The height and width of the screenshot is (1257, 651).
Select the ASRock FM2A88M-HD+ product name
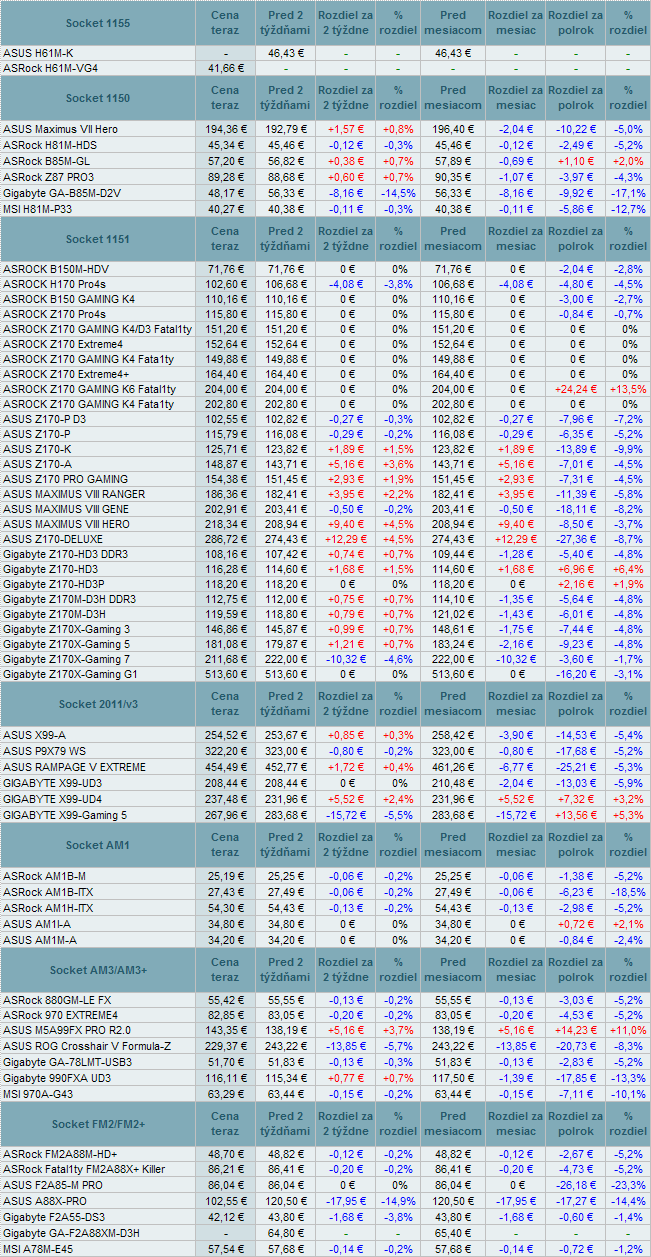point(60,1154)
